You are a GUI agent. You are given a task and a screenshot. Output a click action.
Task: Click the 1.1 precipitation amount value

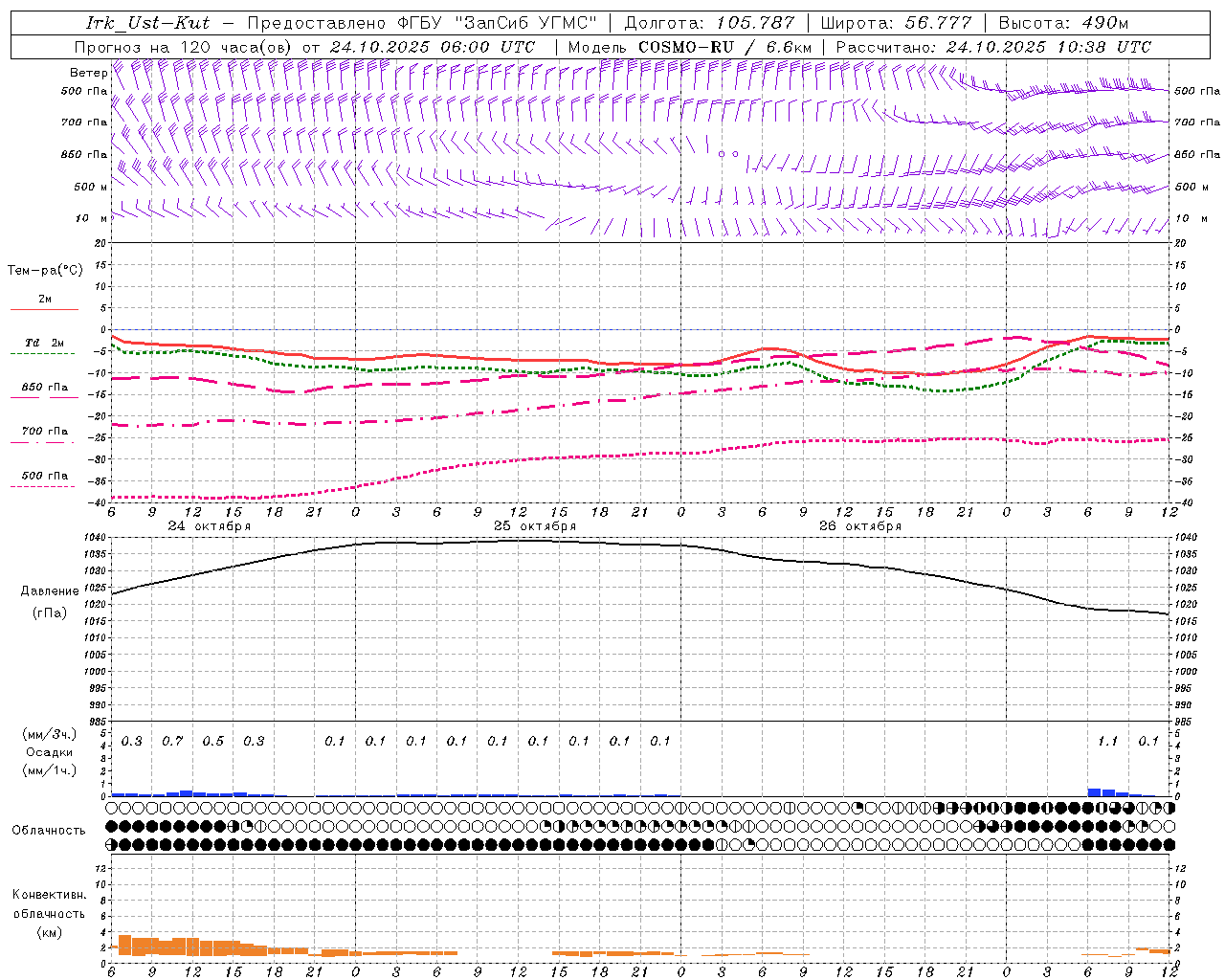pos(1107,741)
